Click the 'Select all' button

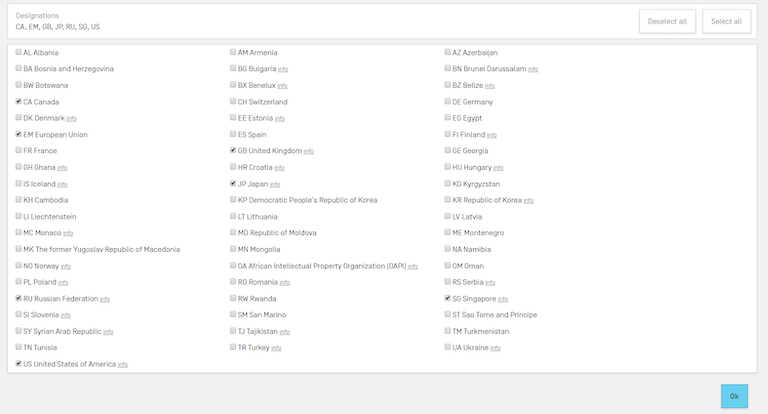pos(726,21)
